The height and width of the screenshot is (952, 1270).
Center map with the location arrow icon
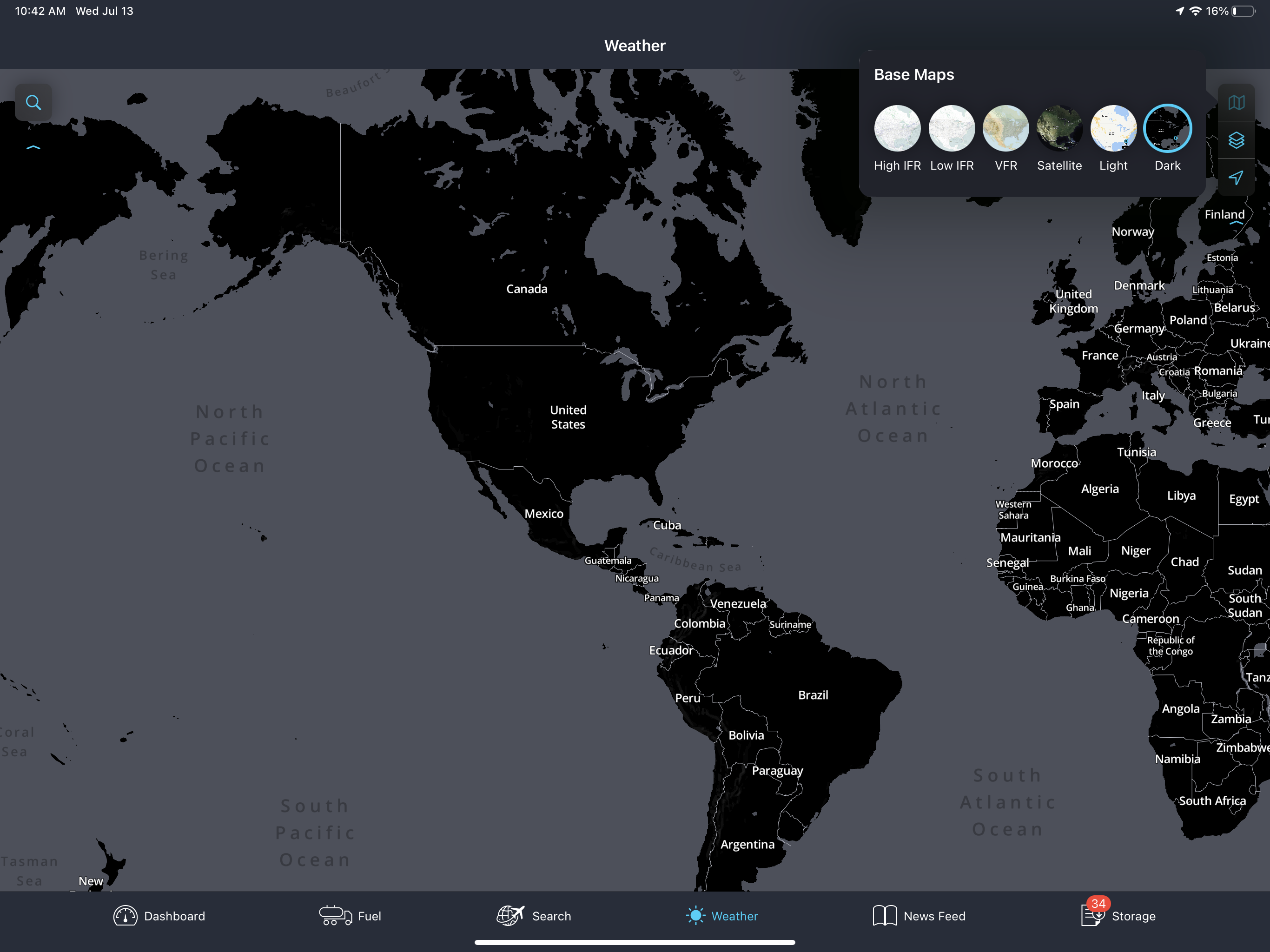click(x=1236, y=178)
